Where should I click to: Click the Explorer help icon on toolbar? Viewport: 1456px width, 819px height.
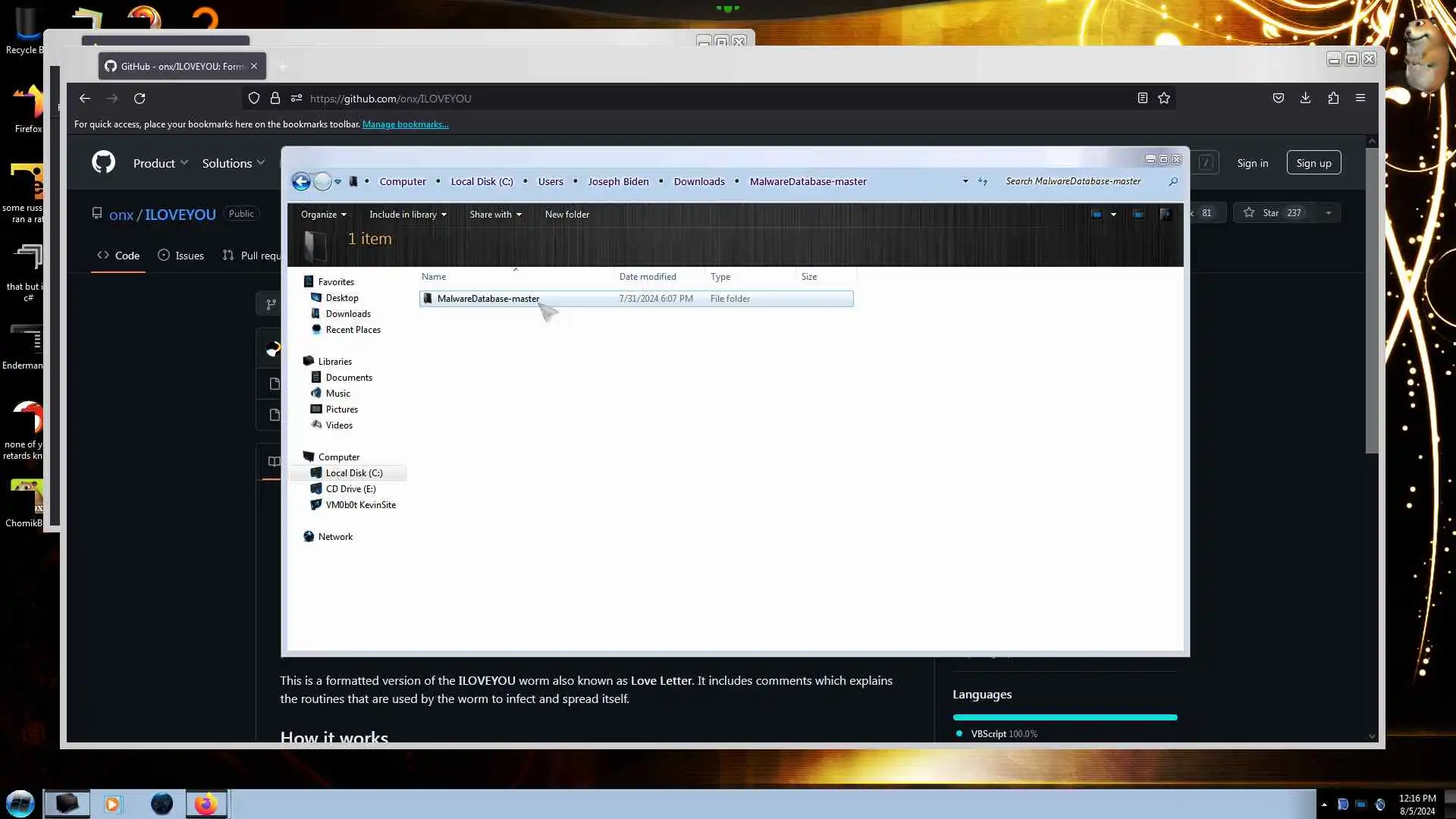(x=1166, y=215)
